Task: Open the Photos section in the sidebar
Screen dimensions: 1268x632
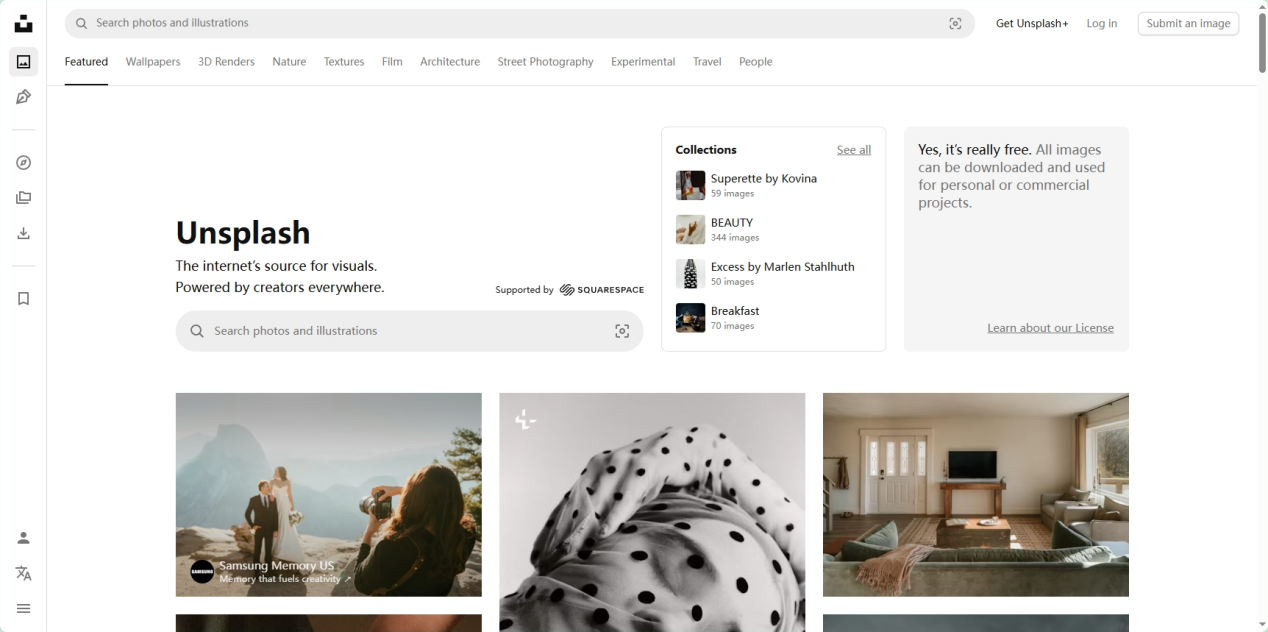Action: click(23, 62)
